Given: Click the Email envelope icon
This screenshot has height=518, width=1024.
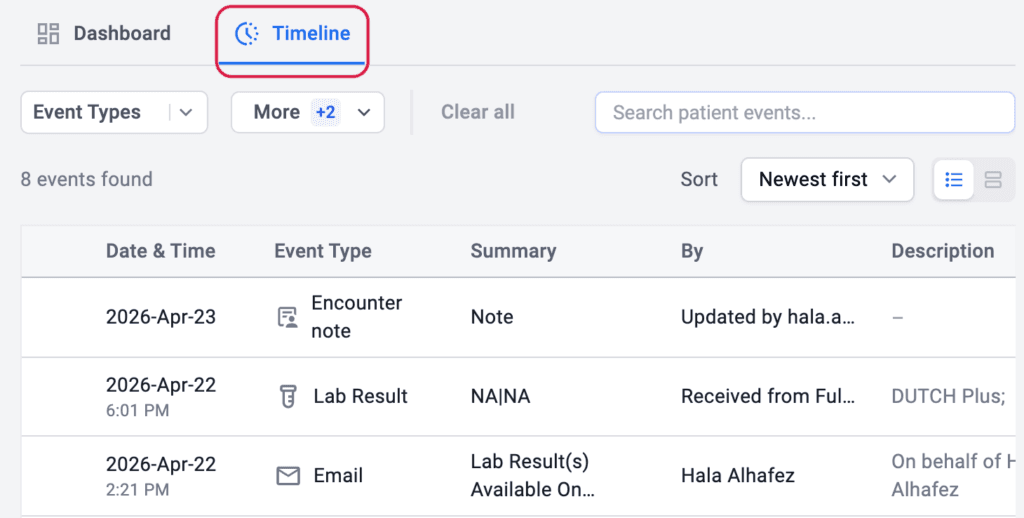Looking at the screenshot, I should pos(288,476).
